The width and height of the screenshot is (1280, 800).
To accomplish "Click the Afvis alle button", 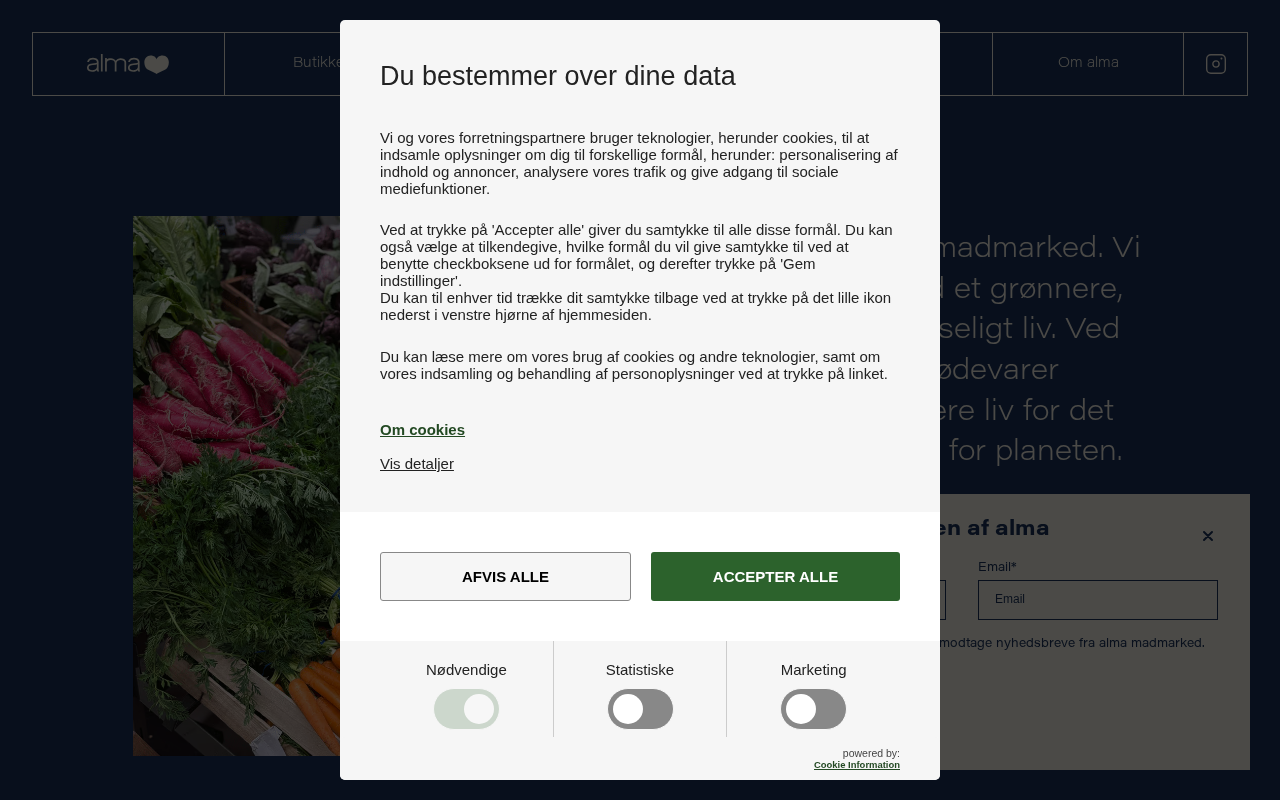I will pyautogui.click(x=505, y=576).
